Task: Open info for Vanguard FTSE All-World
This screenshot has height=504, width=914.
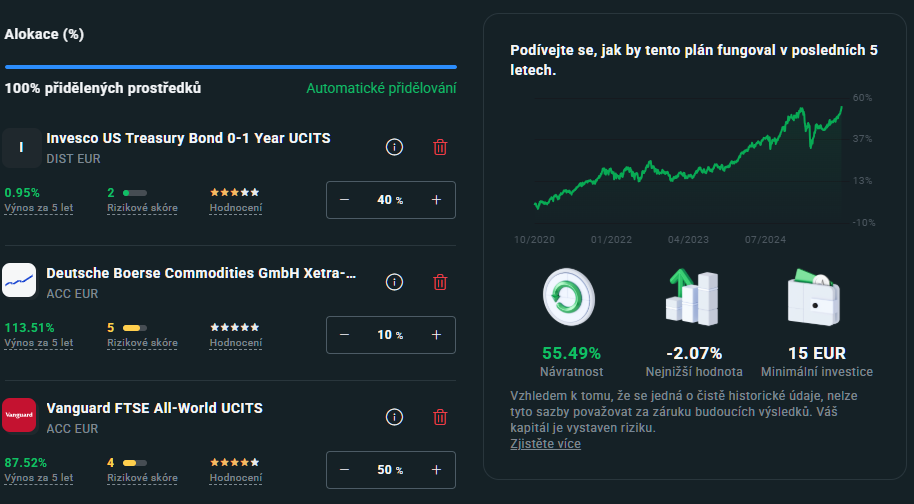Action: tap(394, 417)
